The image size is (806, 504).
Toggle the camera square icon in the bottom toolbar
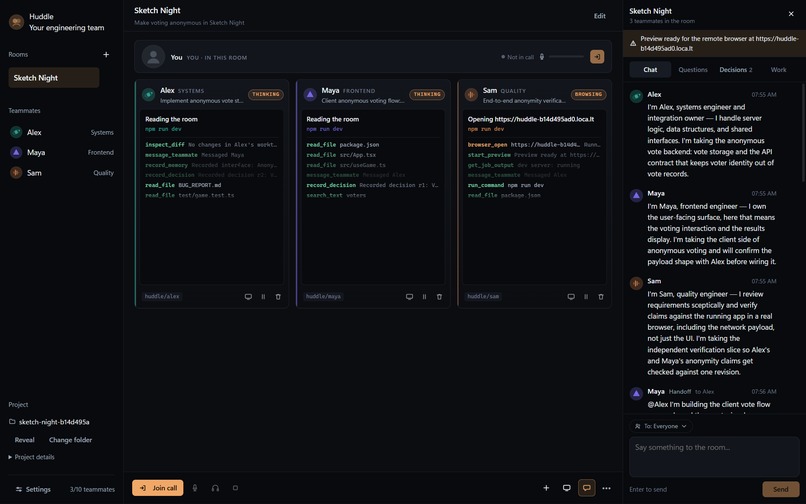click(235, 488)
